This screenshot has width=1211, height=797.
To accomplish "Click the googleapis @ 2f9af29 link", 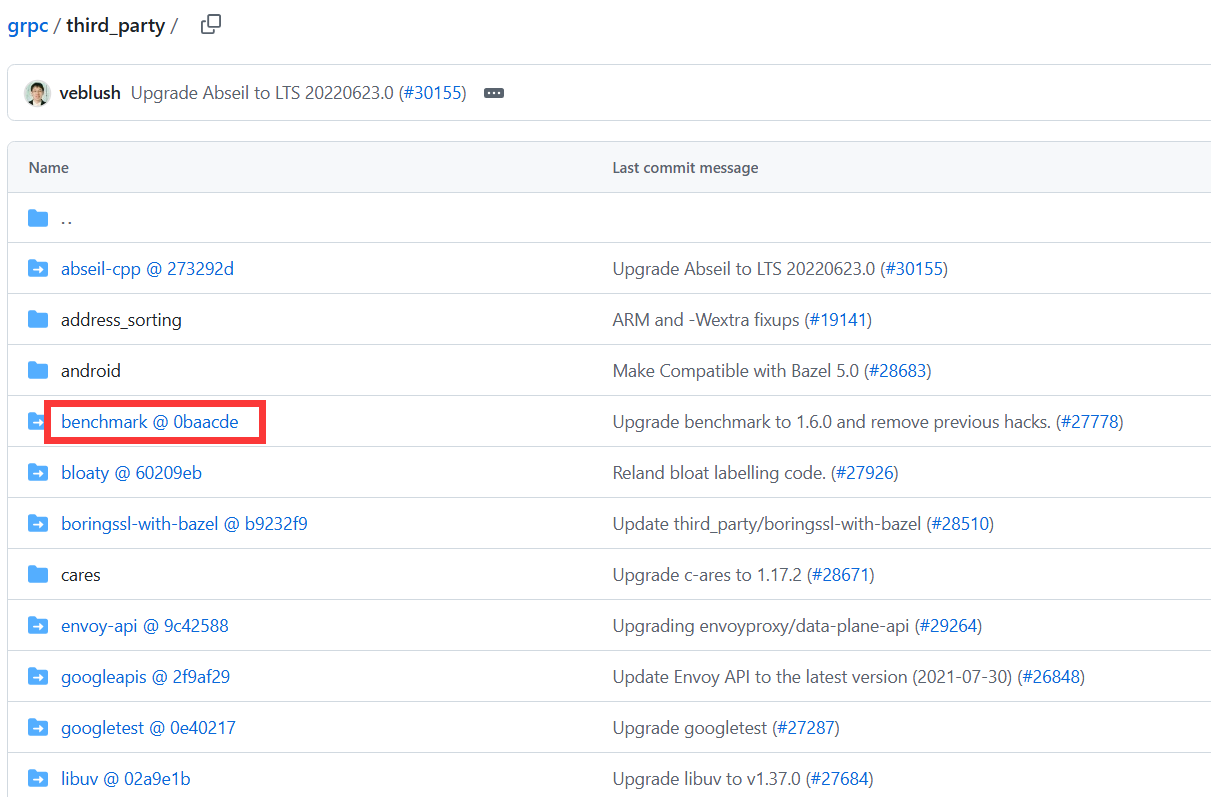I will [145, 676].
